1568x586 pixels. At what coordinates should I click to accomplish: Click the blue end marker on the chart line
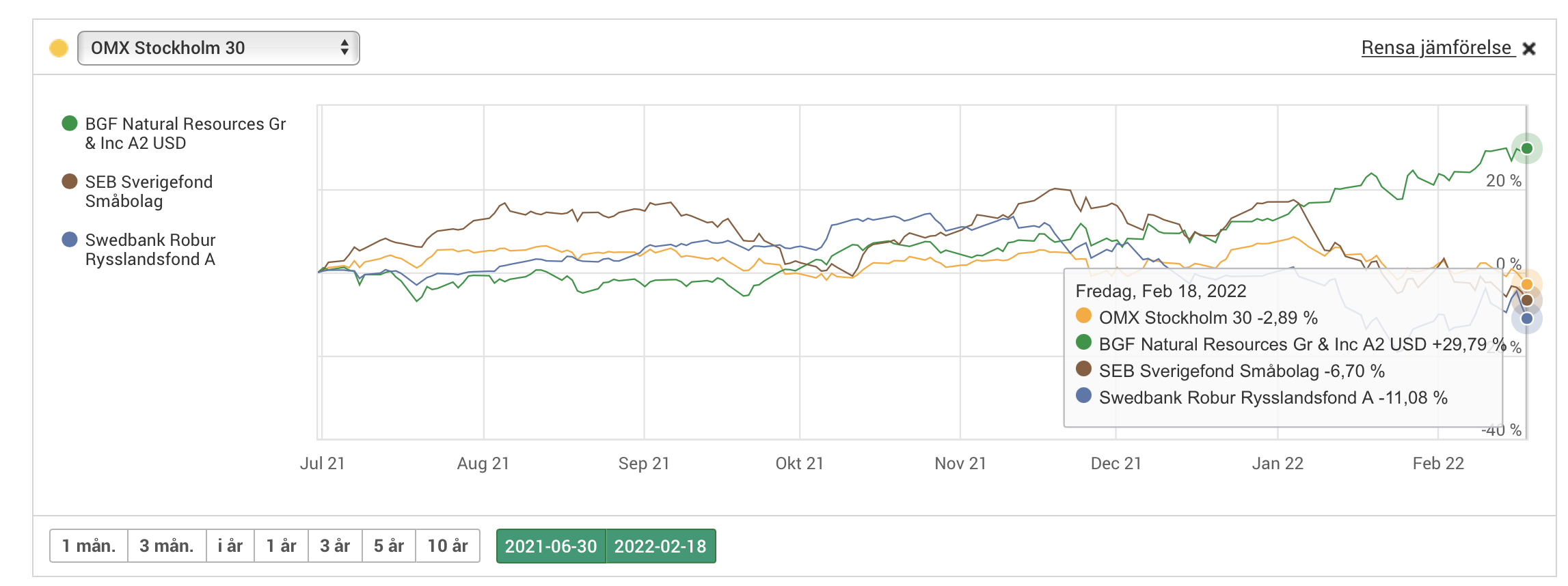[x=1526, y=318]
